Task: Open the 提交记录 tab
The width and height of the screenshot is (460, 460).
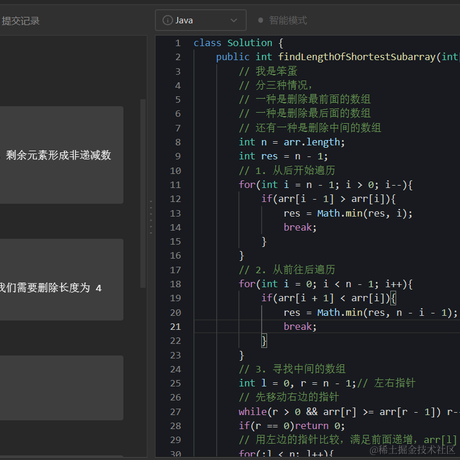Action: 20,21
